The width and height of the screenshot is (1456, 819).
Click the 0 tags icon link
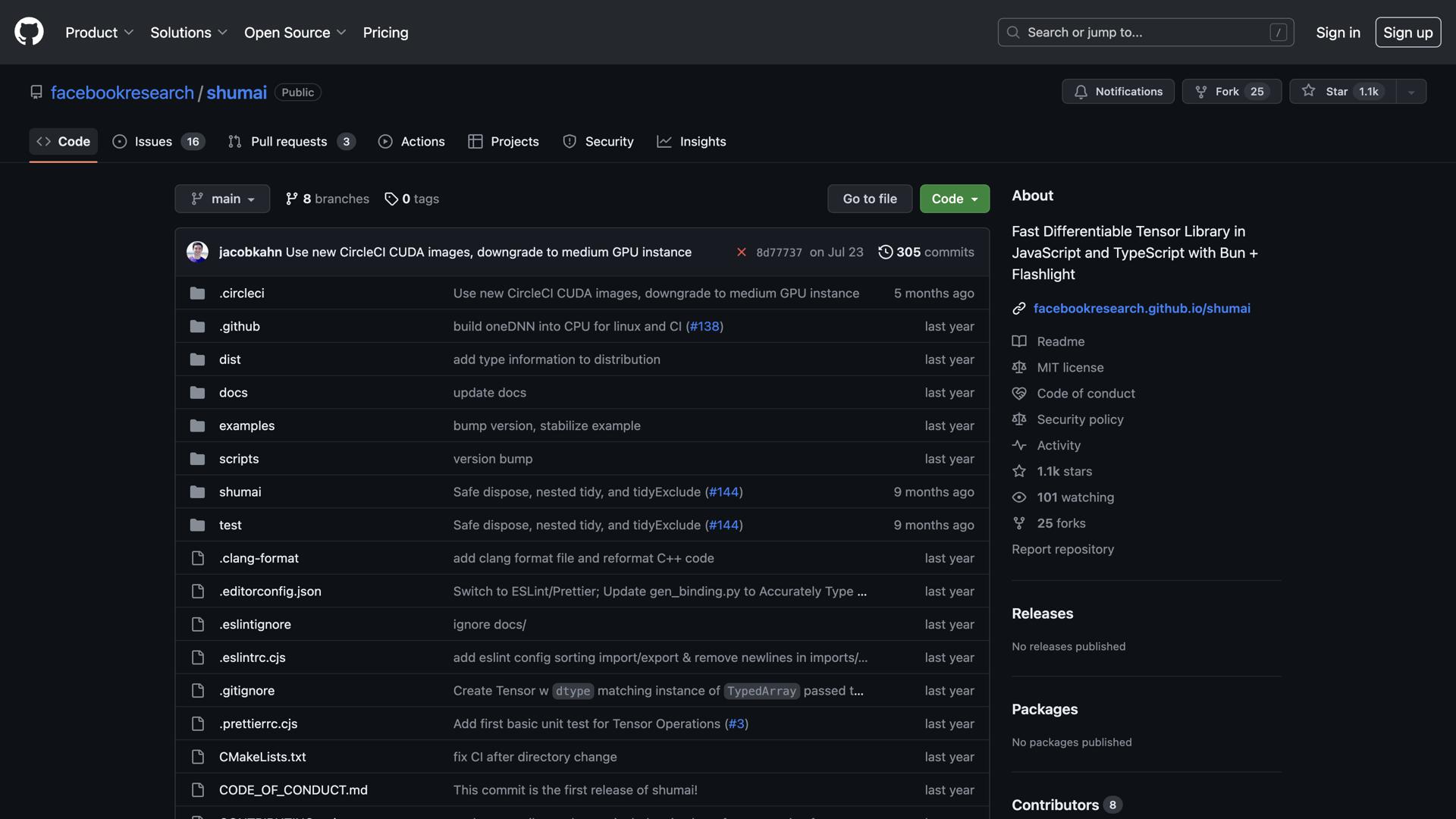click(391, 199)
